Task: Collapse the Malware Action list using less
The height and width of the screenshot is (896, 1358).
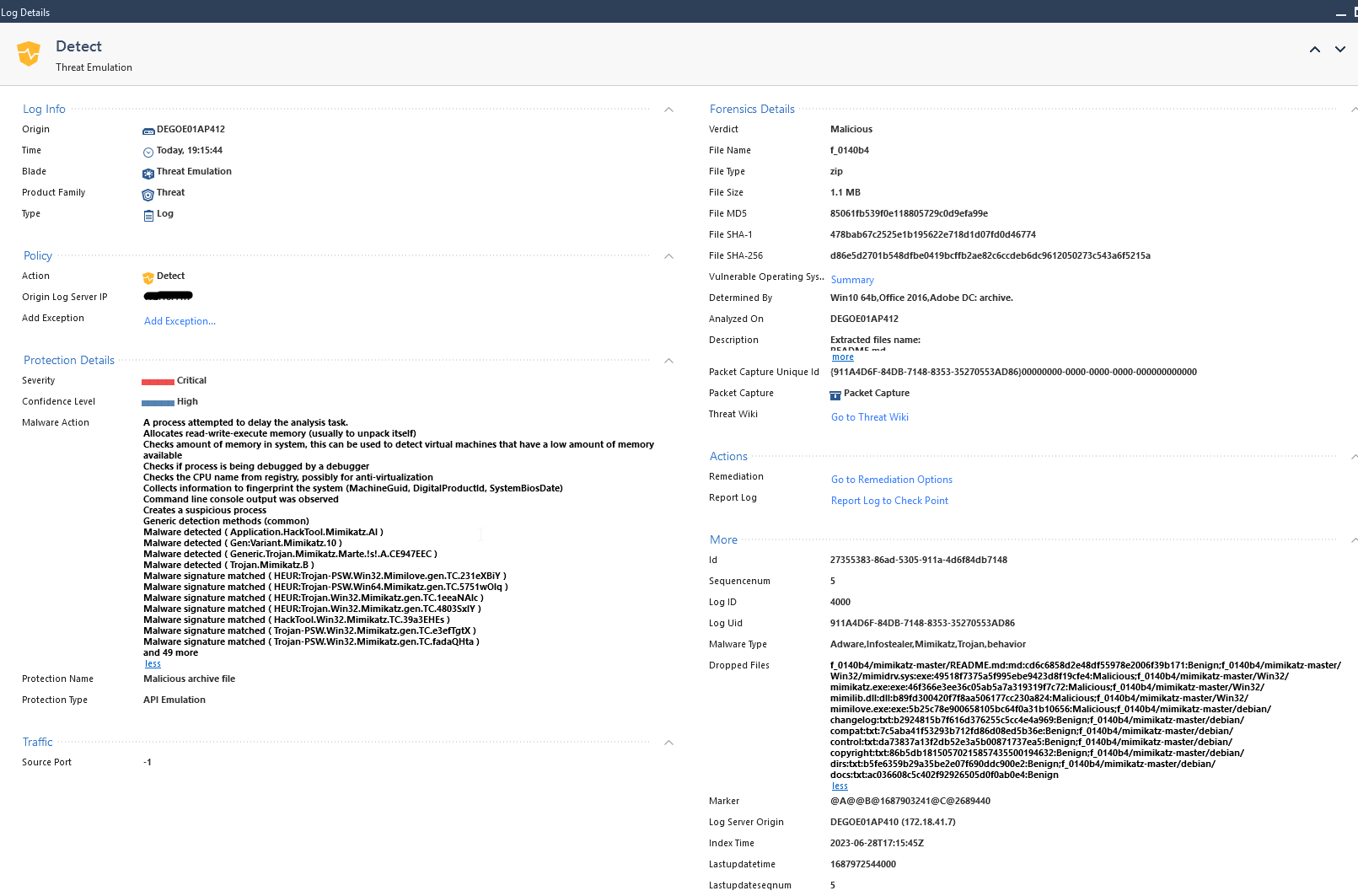Action: [x=153, y=663]
